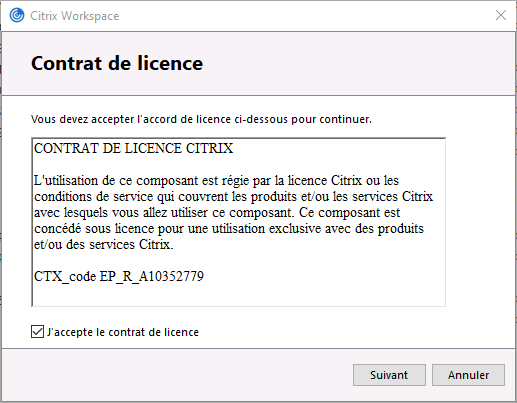Untick the license agreement checkbox
This screenshot has height=403, width=517.
click(x=37, y=332)
